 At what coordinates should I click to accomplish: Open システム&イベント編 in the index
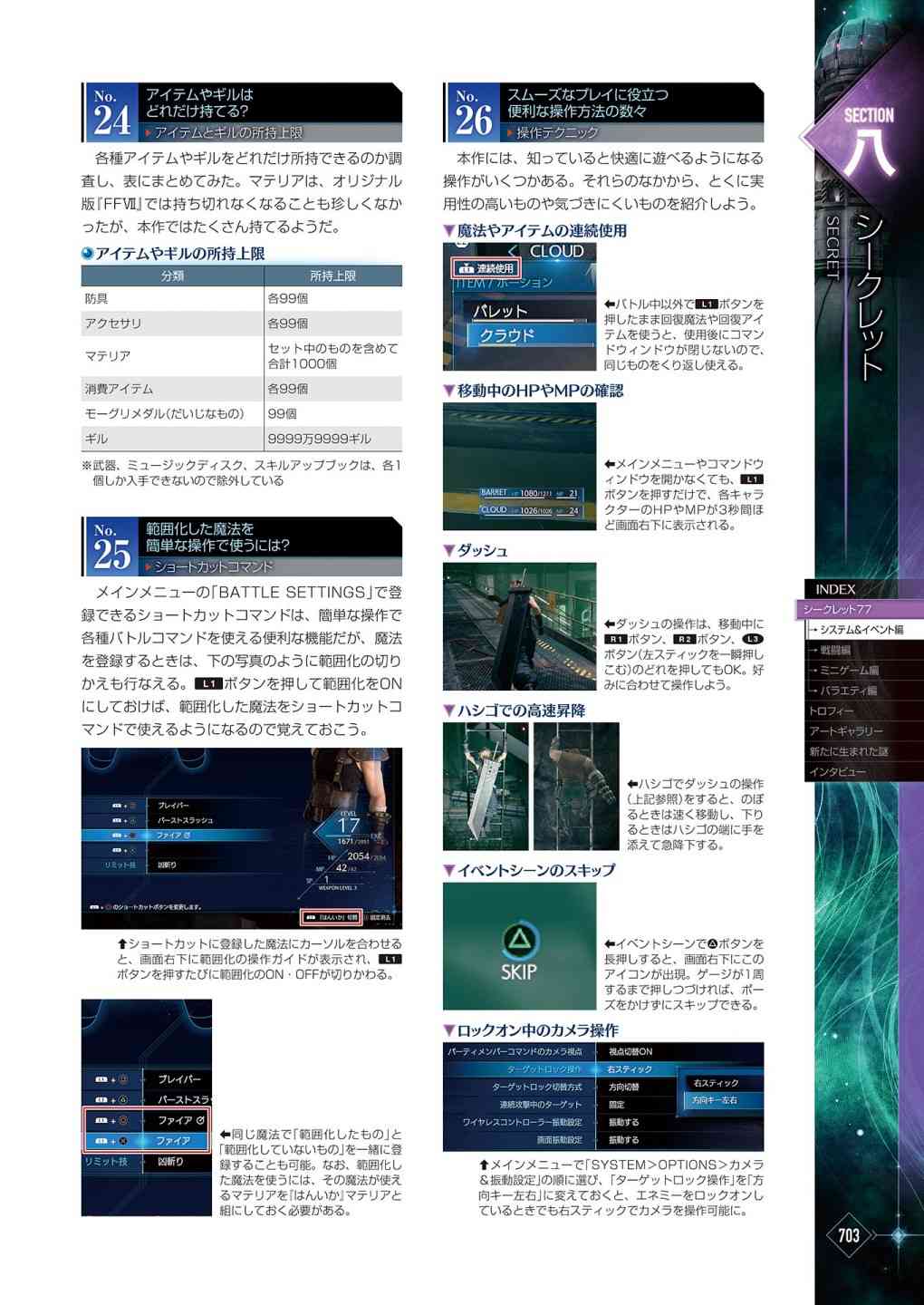(x=861, y=630)
